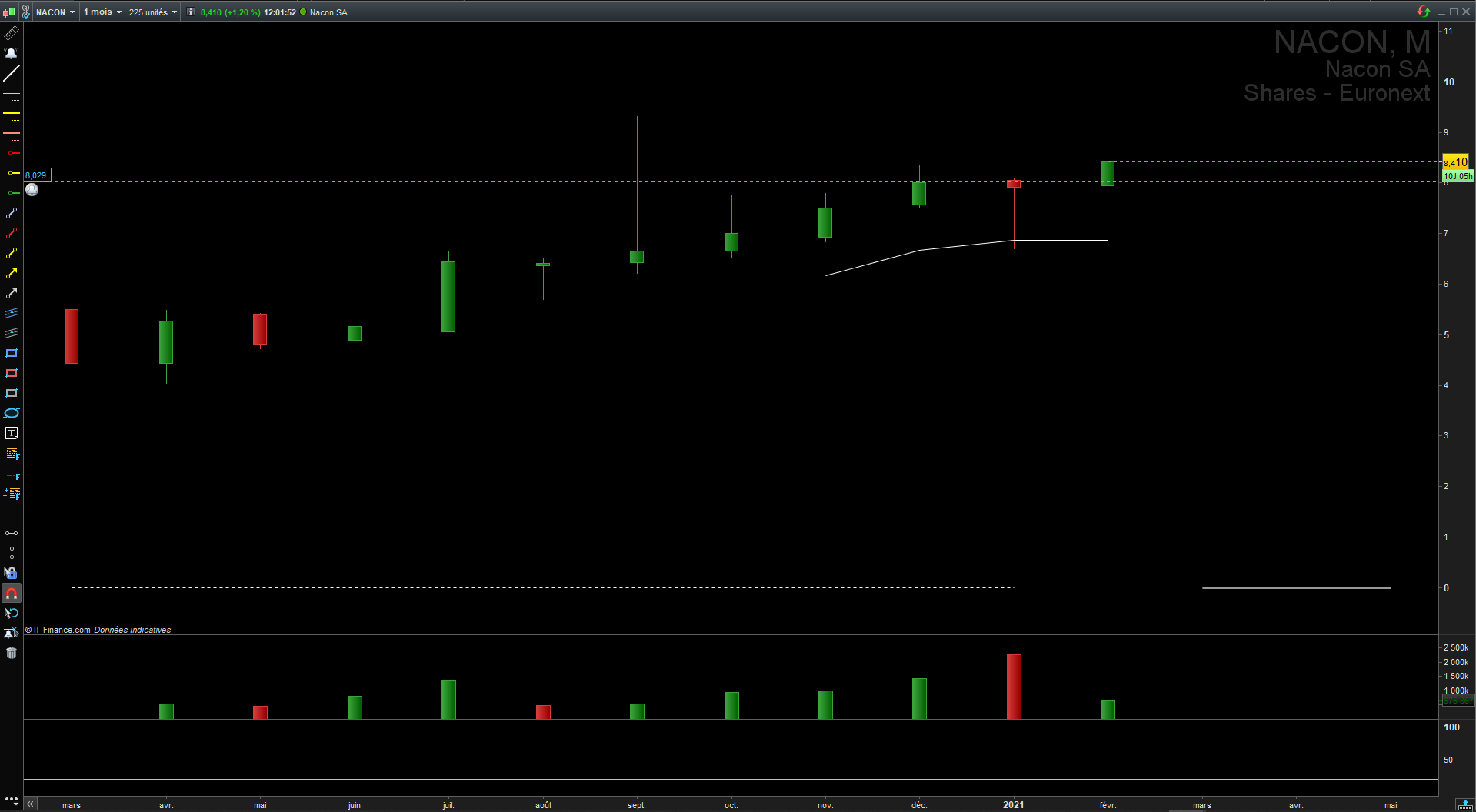Select the blue ellipse tool

pyautogui.click(x=12, y=413)
